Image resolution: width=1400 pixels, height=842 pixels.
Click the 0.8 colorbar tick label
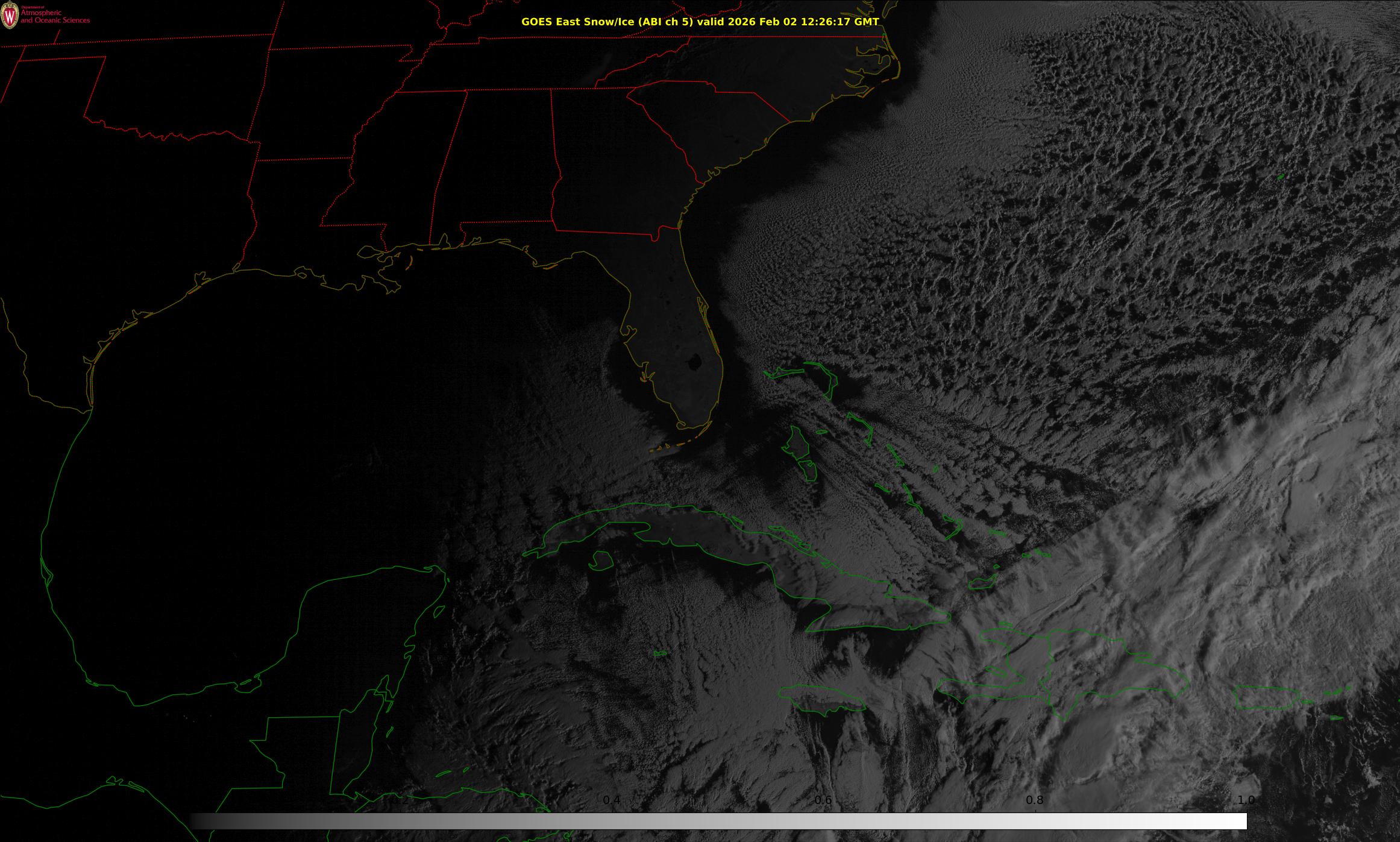pos(1034,800)
